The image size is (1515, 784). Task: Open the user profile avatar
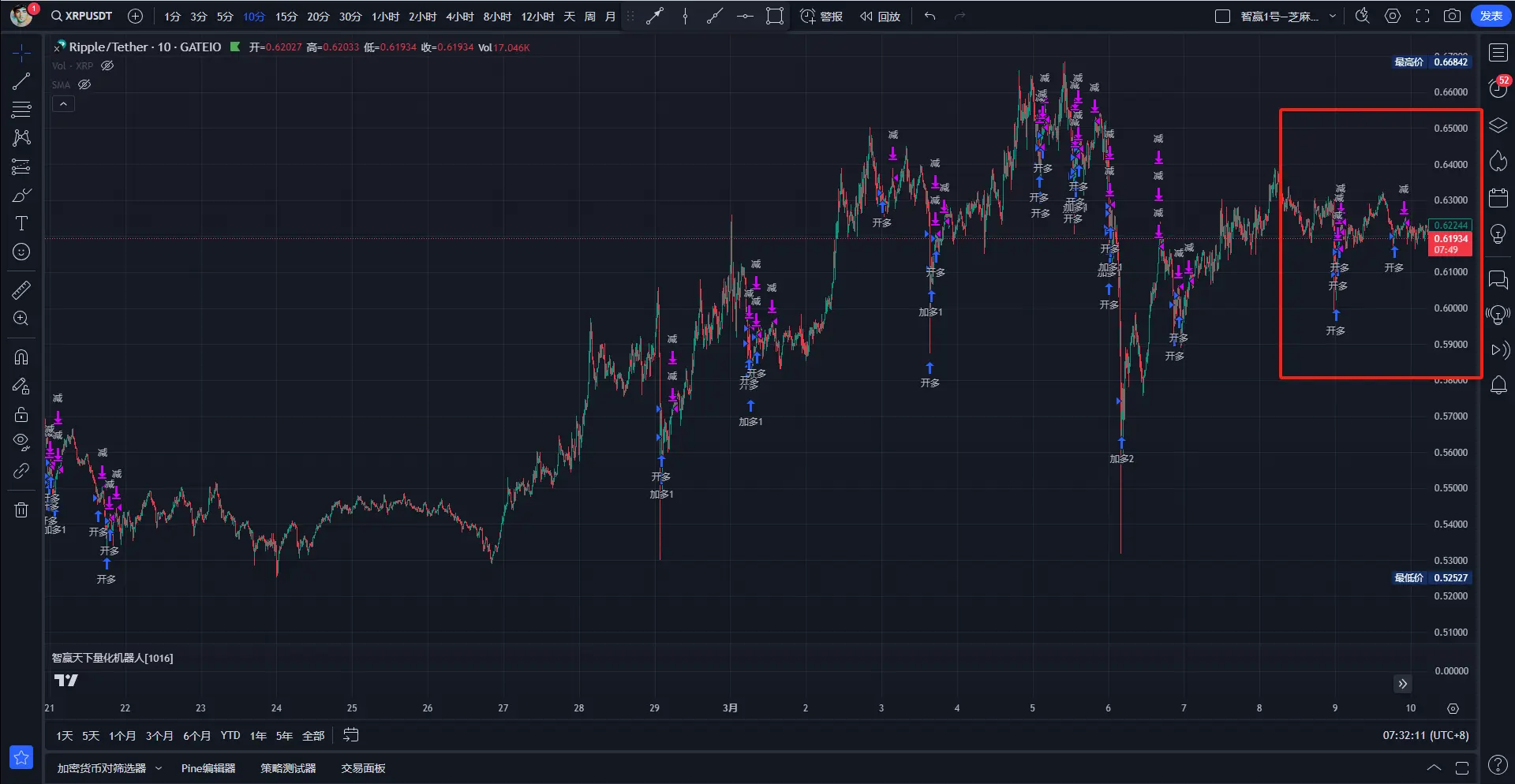pyautogui.click(x=21, y=15)
